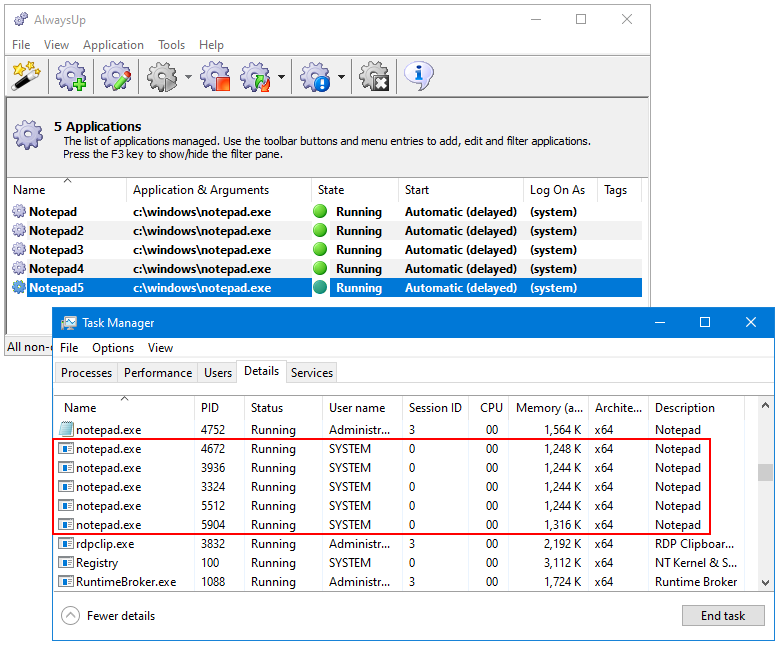
Task: Sort Task Manager by Description column
Action: coord(696,408)
